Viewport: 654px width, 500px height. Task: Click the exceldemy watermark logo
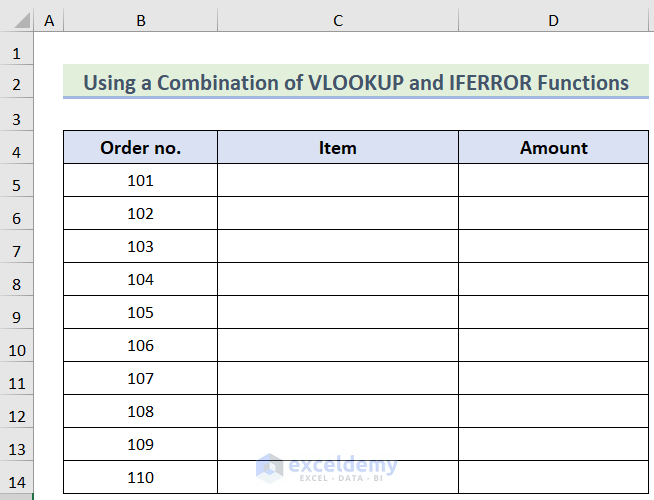(270, 467)
